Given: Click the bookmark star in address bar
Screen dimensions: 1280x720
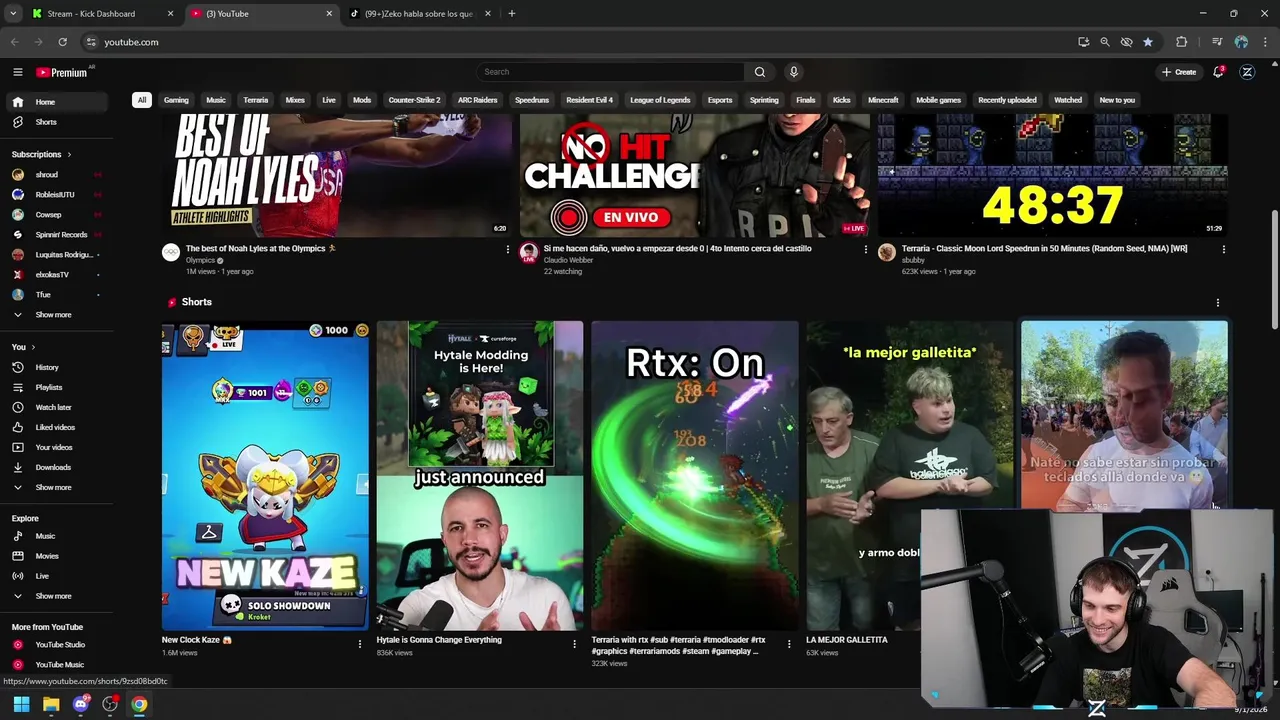Looking at the screenshot, I should [x=1148, y=42].
